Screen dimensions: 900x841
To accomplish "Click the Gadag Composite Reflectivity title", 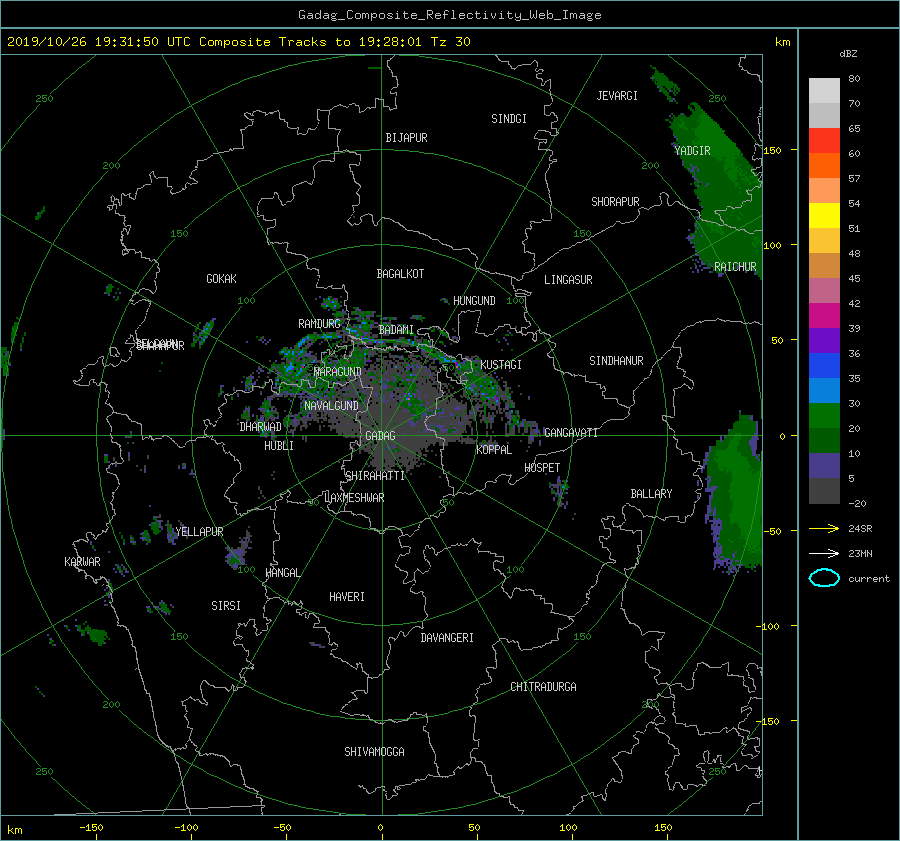I will pyautogui.click(x=449, y=15).
